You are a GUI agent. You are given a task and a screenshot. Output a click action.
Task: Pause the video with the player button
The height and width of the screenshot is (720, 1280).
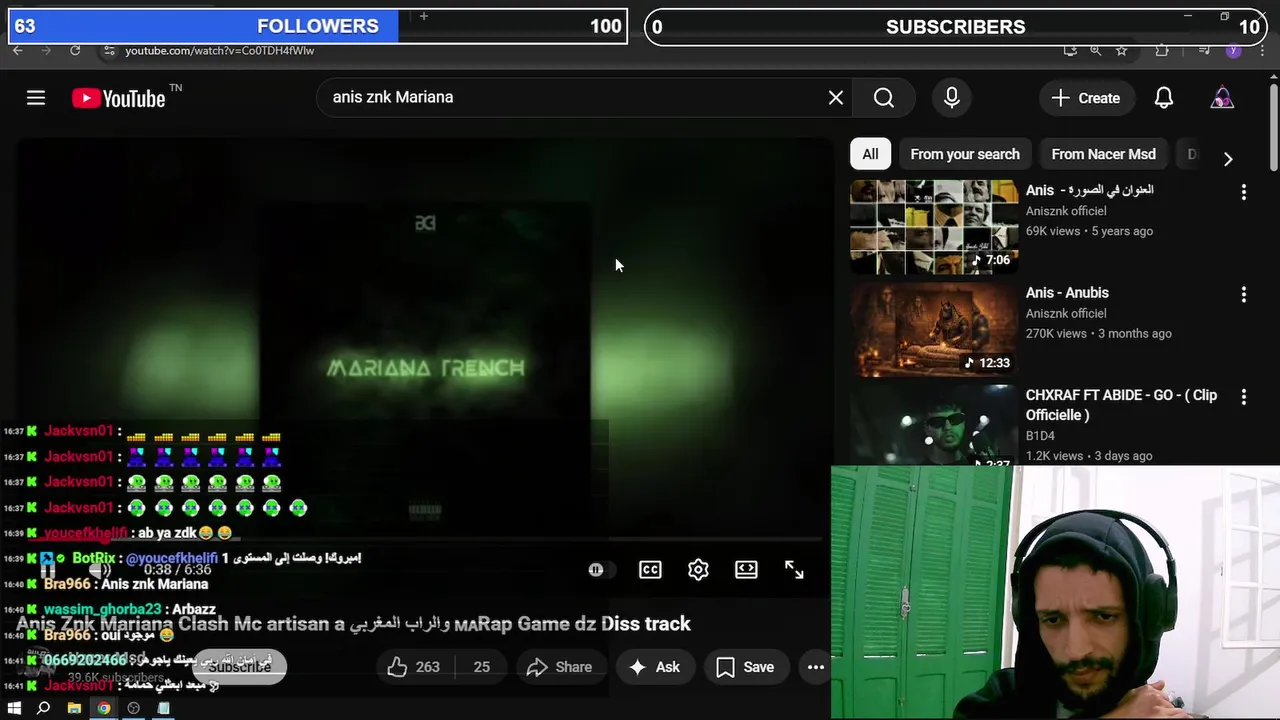(x=47, y=569)
